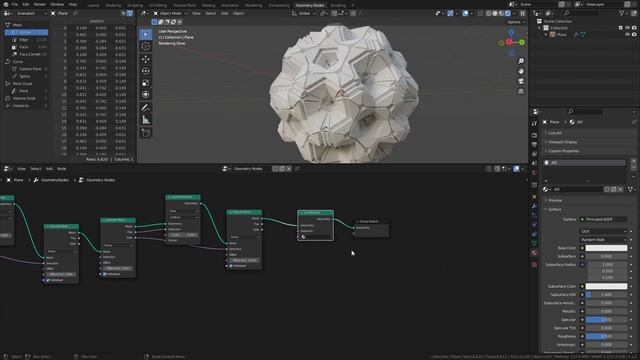Viewport: 640px width, 360px height.
Task: Click Principled BSDF surface shader button
Action: 603,219
